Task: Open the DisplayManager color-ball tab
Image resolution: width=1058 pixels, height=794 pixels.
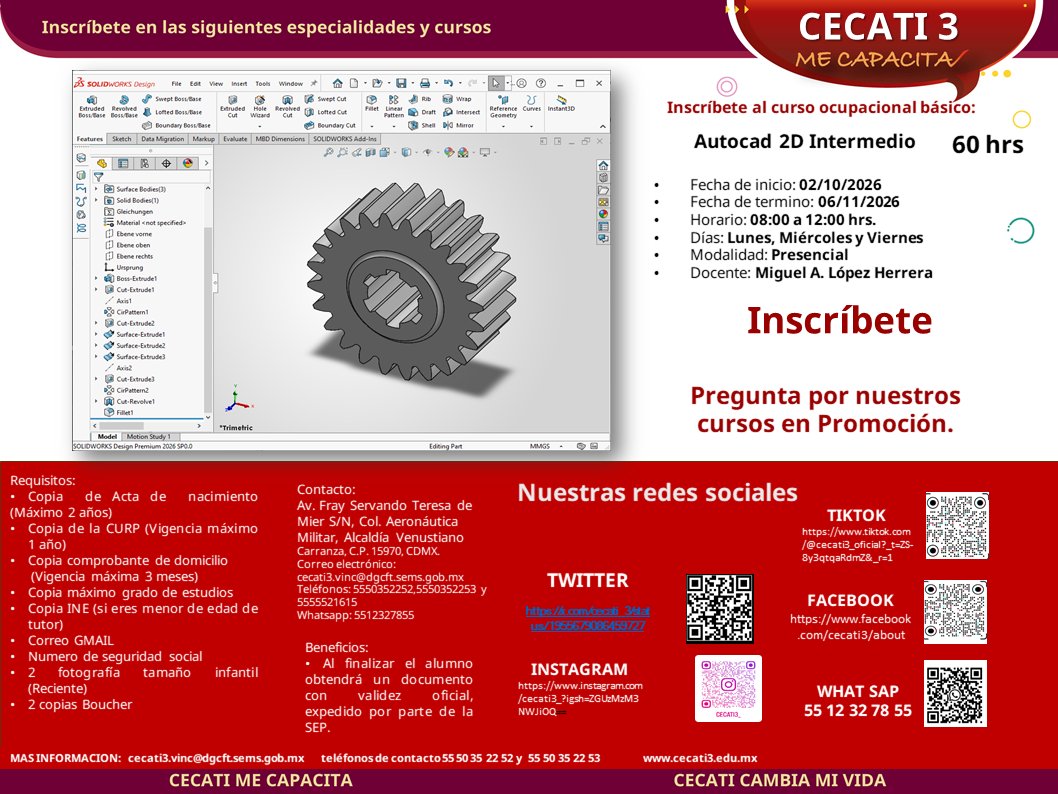Action: pyautogui.click(x=188, y=163)
